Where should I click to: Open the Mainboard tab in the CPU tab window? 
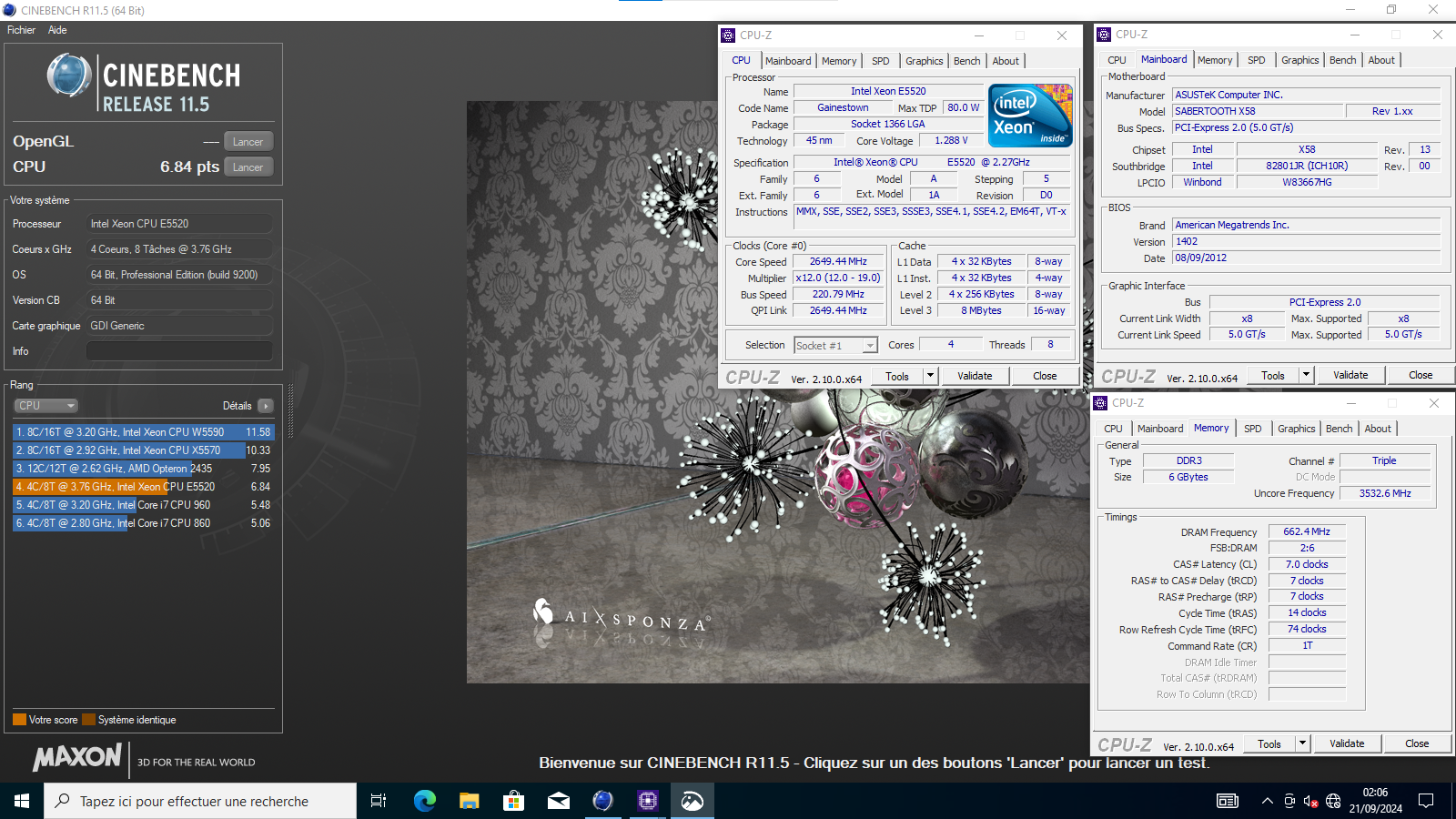[788, 61]
